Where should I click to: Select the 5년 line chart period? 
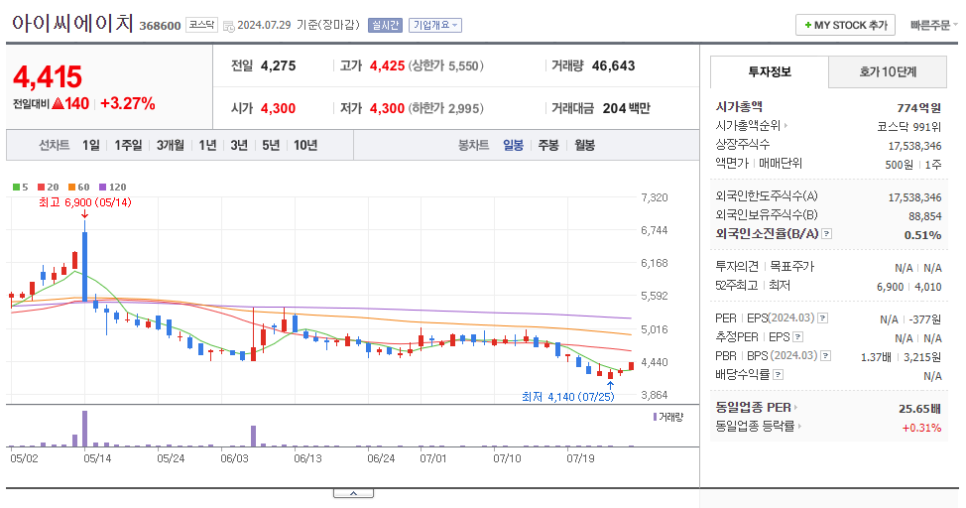tap(271, 145)
